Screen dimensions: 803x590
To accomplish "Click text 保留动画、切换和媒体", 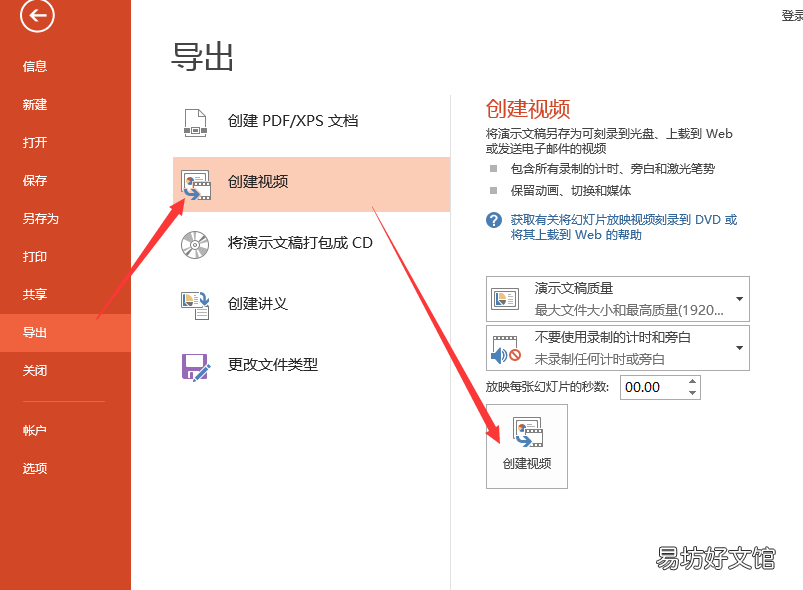I will [570, 191].
